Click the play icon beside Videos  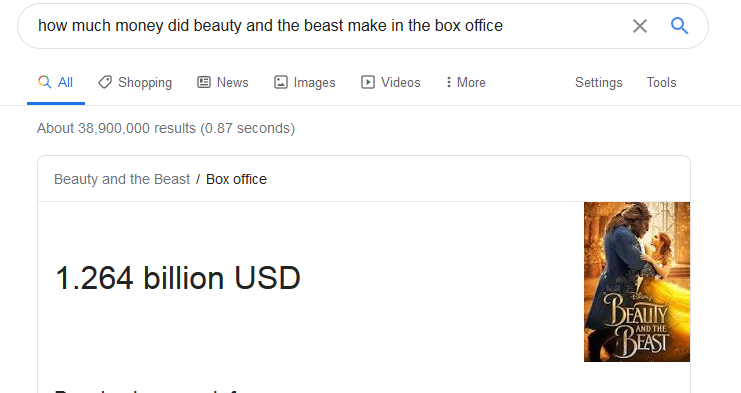point(368,82)
